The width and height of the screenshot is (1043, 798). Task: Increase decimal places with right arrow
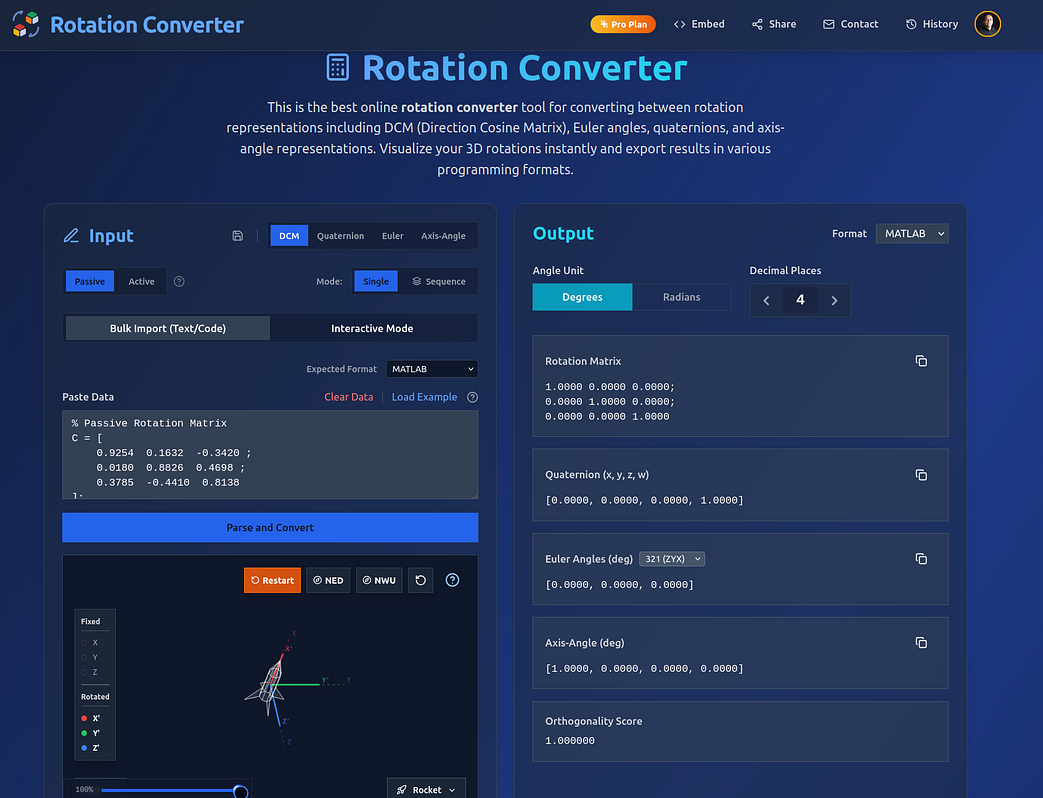pyautogui.click(x=834, y=300)
